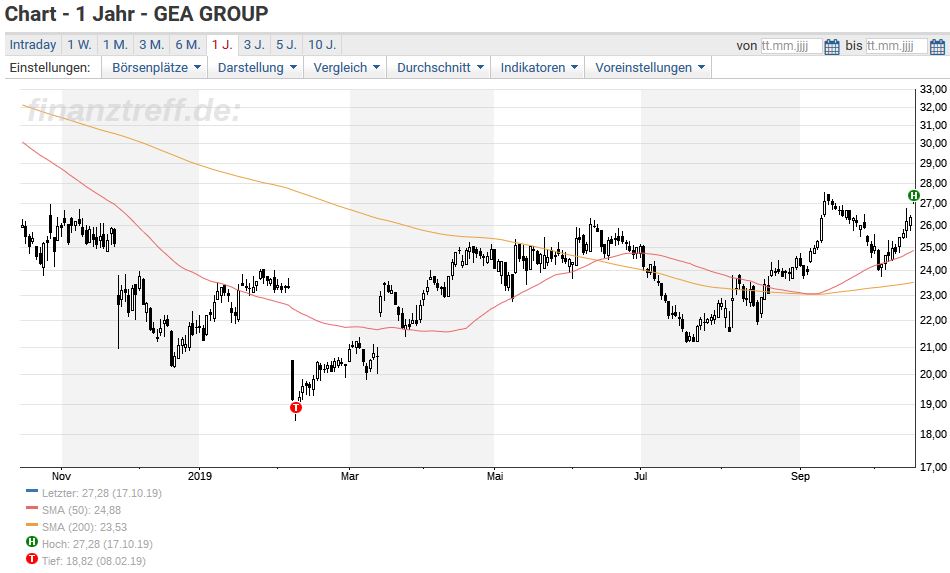The image size is (950, 573).
Task: Click the orange SMA (200) color swatch
Action: [x=32, y=525]
